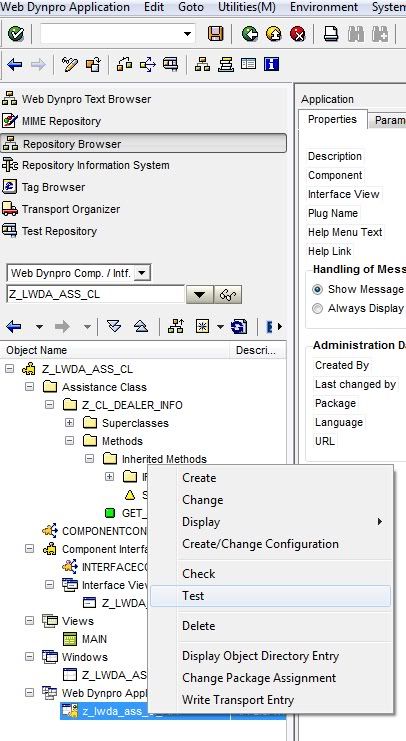Select the Always Display radio button
The width and height of the screenshot is (406, 741).
click(x=318, y=309)
